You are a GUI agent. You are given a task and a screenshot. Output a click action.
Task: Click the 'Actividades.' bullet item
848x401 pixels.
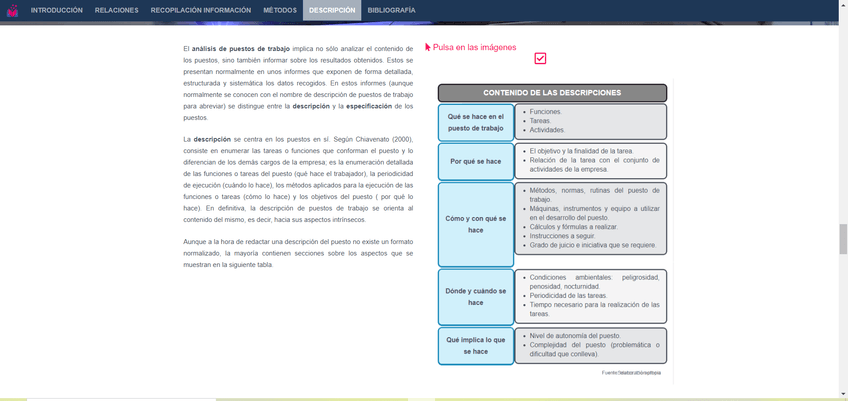[547, 130]
